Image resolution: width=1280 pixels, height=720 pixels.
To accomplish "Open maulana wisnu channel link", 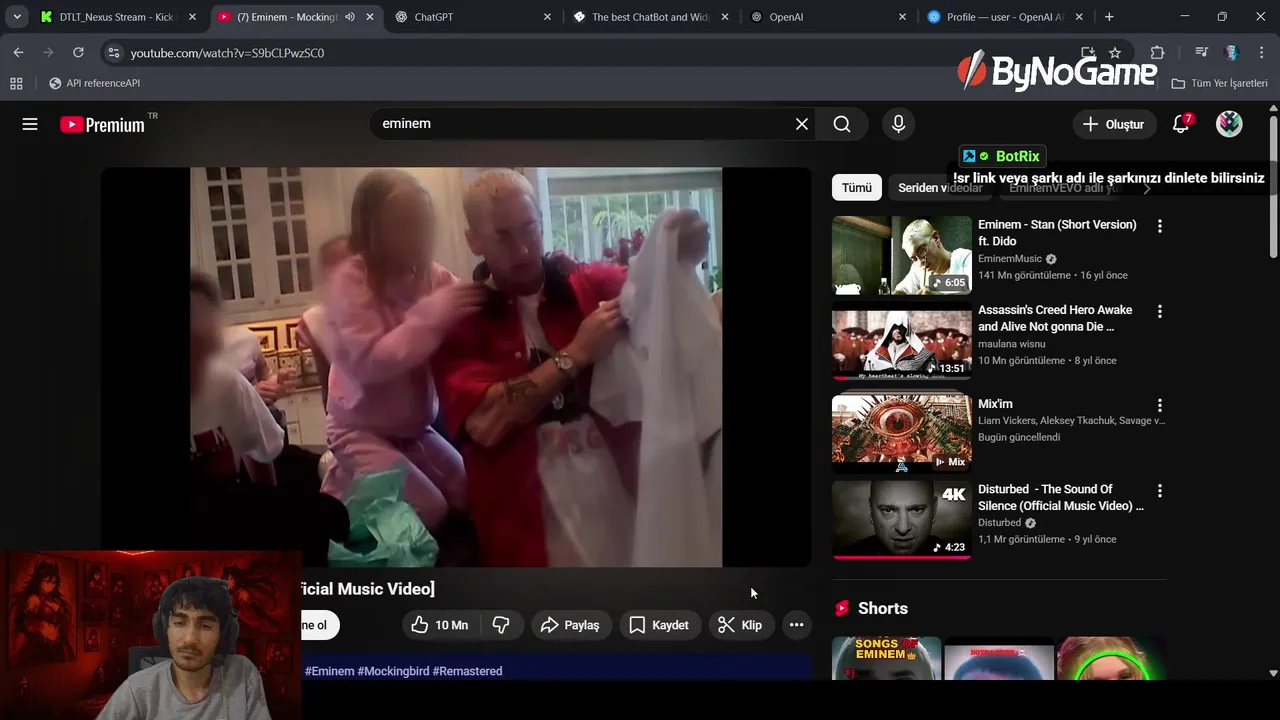I will (1011, 344).
